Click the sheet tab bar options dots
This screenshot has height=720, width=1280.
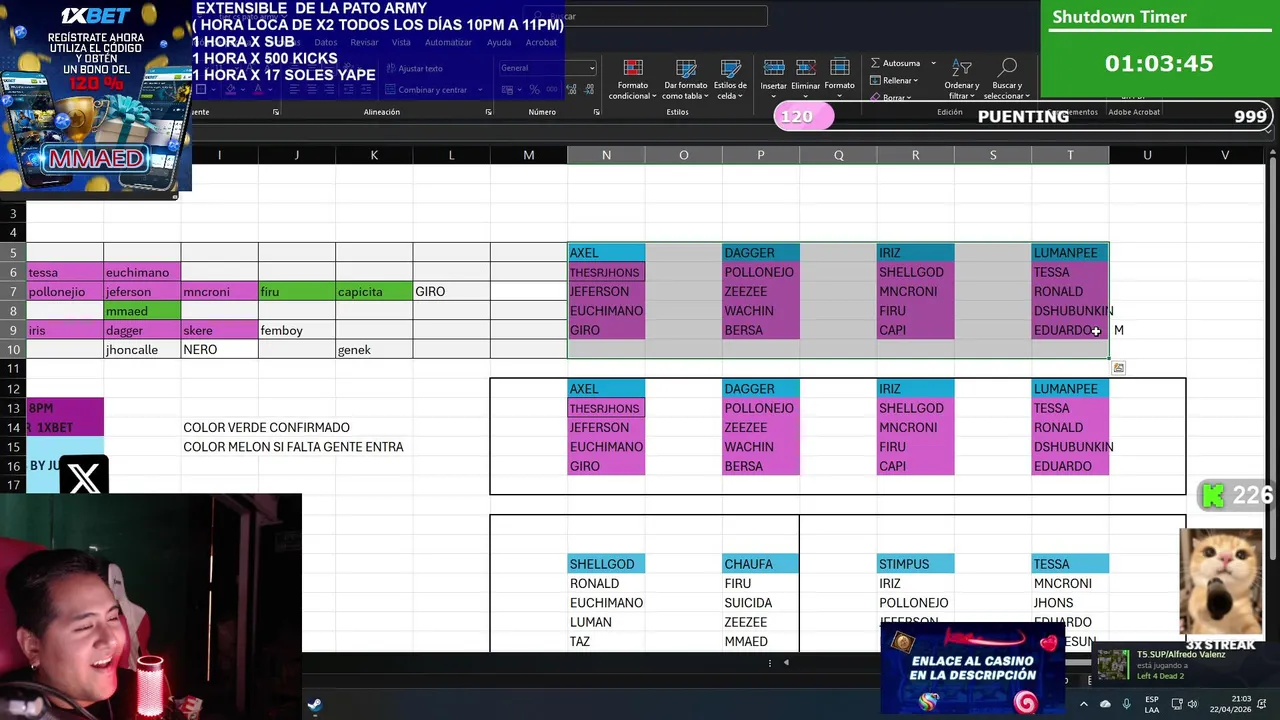pyautogui.click(x=769, y=662)
